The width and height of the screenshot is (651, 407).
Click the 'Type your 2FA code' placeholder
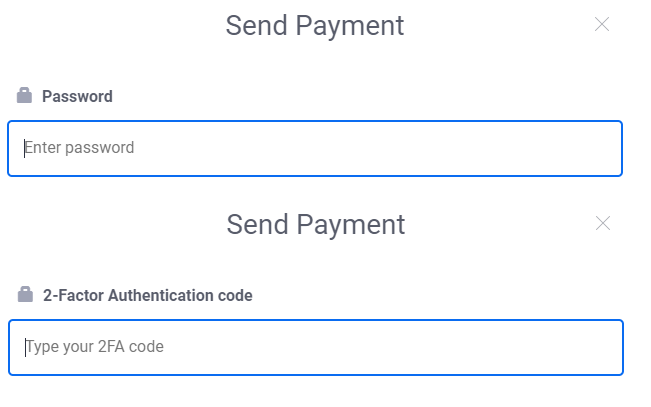pos(95,347)
